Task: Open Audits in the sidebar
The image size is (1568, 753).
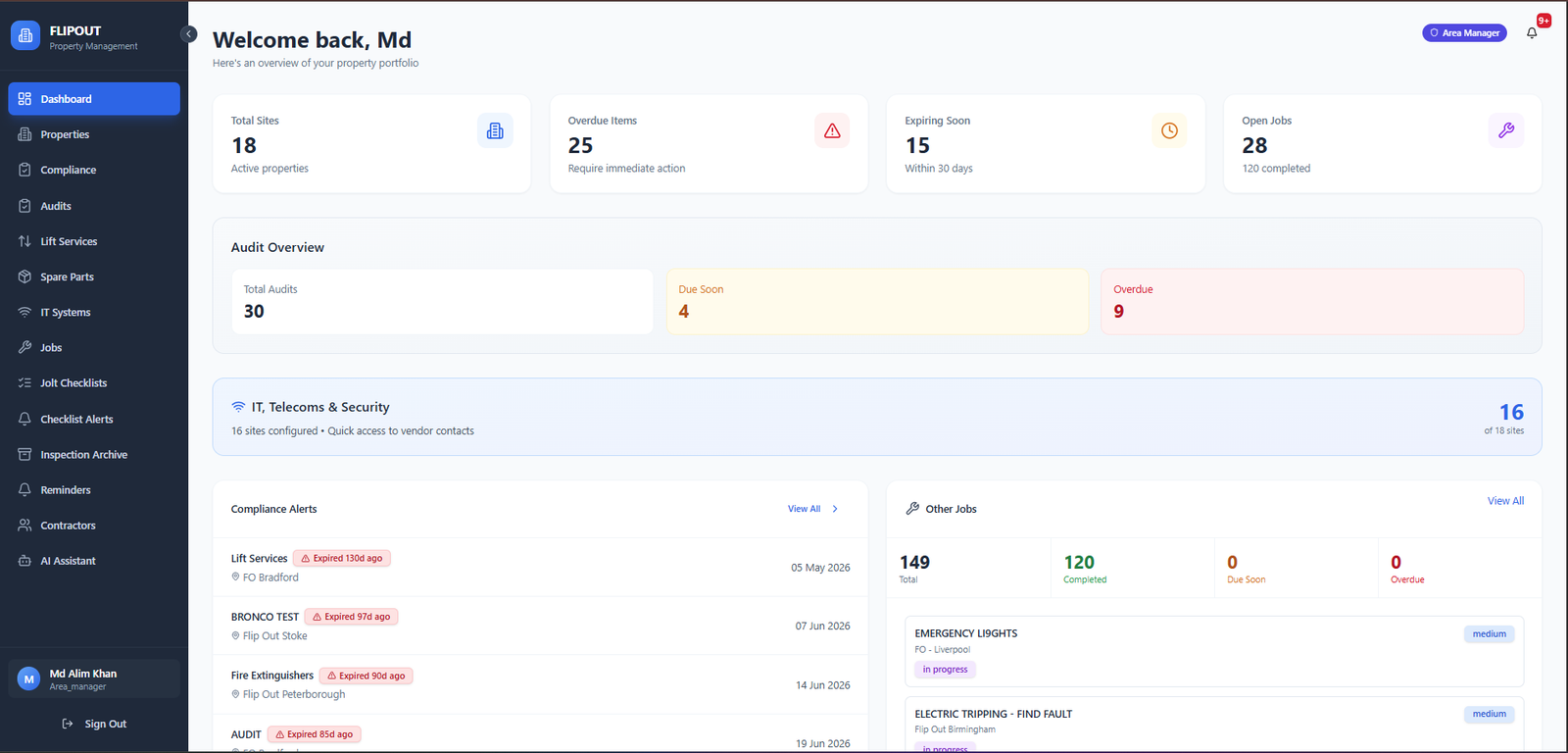Action: click(94, 206)
